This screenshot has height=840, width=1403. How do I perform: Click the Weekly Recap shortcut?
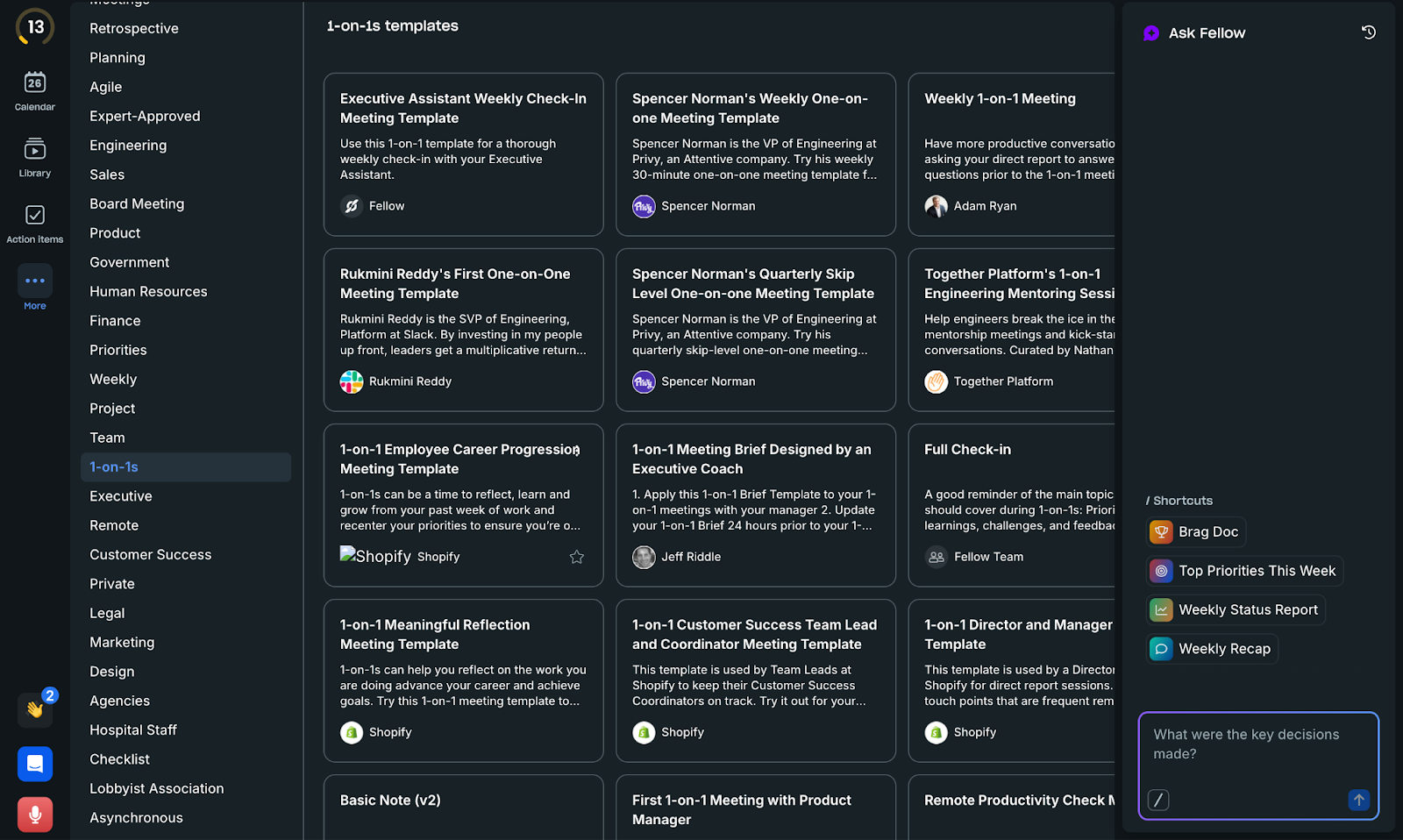click(x=1211, y=648)
